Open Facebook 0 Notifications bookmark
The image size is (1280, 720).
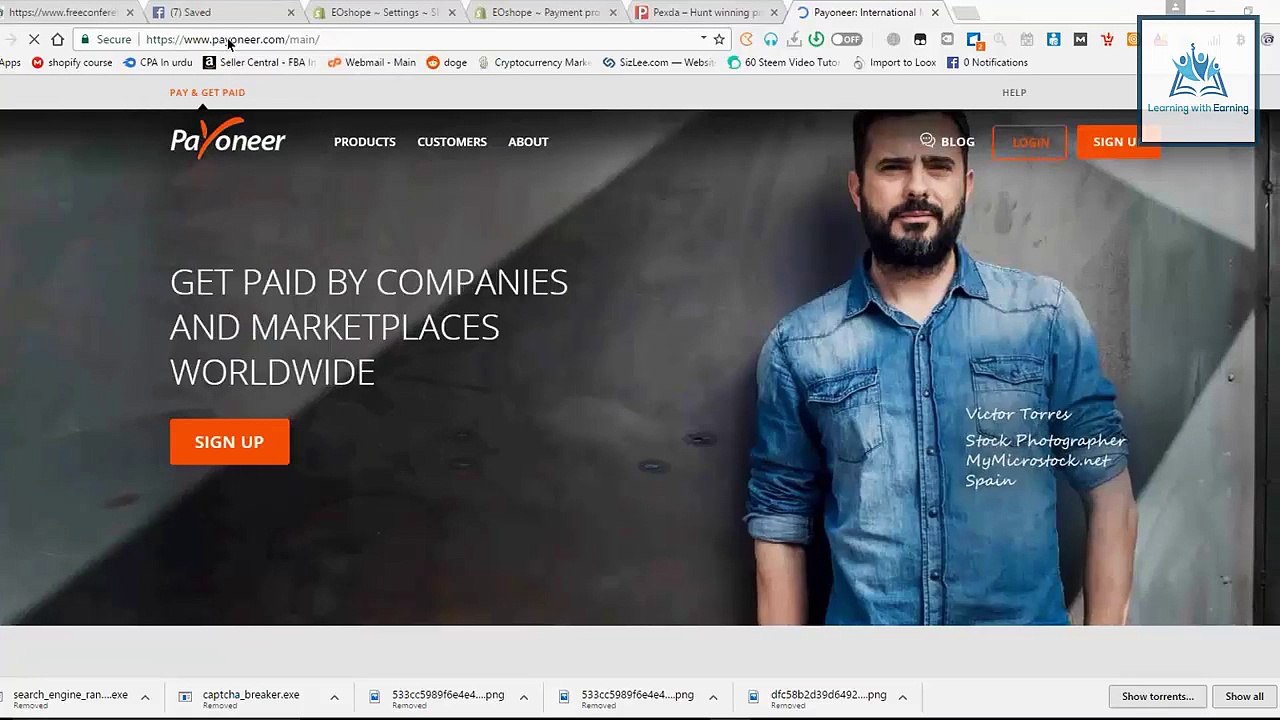(987, 62)
